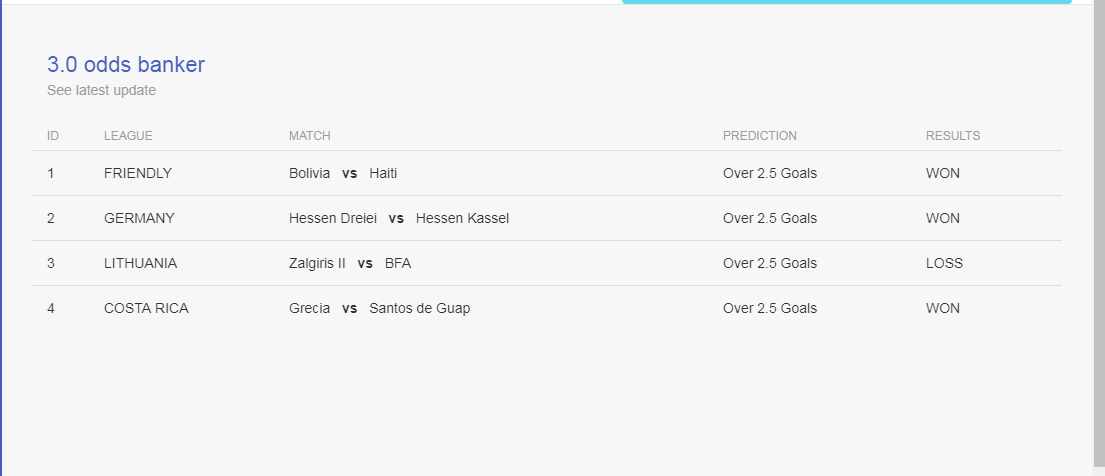Click the vertical scrollbar on right edge

click(x=1099, y=233)
